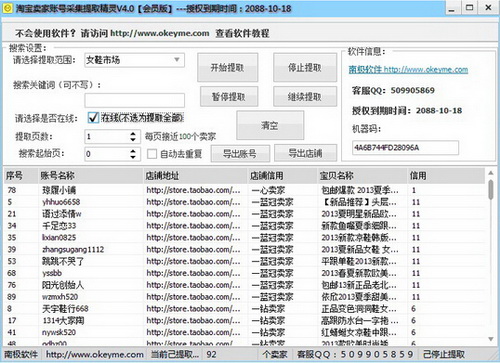Click the 包邮爆款 2013夏季 item cell
Viewport: 500px width, 363px height.
click(x=360, y=190)
